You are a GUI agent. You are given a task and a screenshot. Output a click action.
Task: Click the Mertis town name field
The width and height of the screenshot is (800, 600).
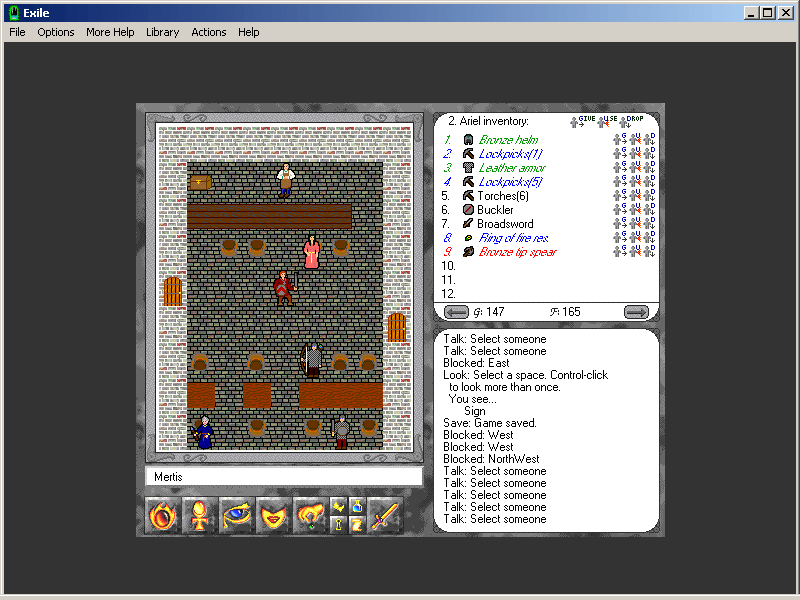[x=284, y=477]
